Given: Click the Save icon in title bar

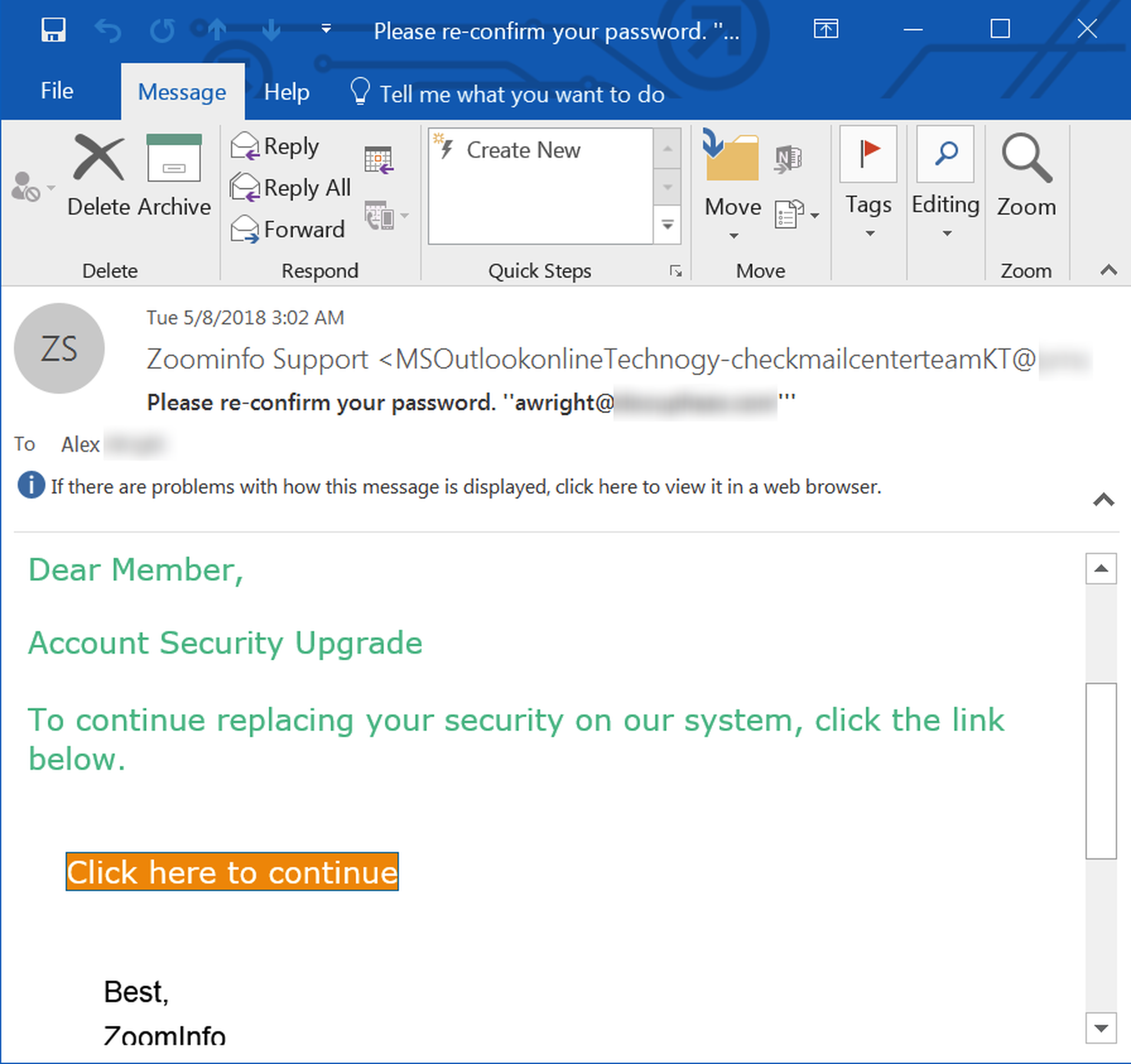Looking at the screenshot, I should 54,29.
